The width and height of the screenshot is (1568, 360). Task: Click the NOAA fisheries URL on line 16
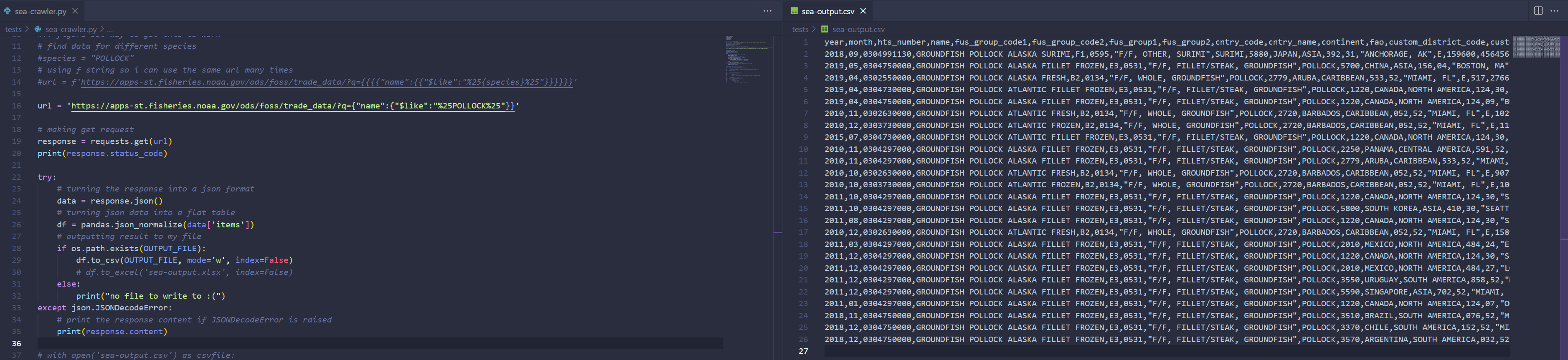point(292,106)
